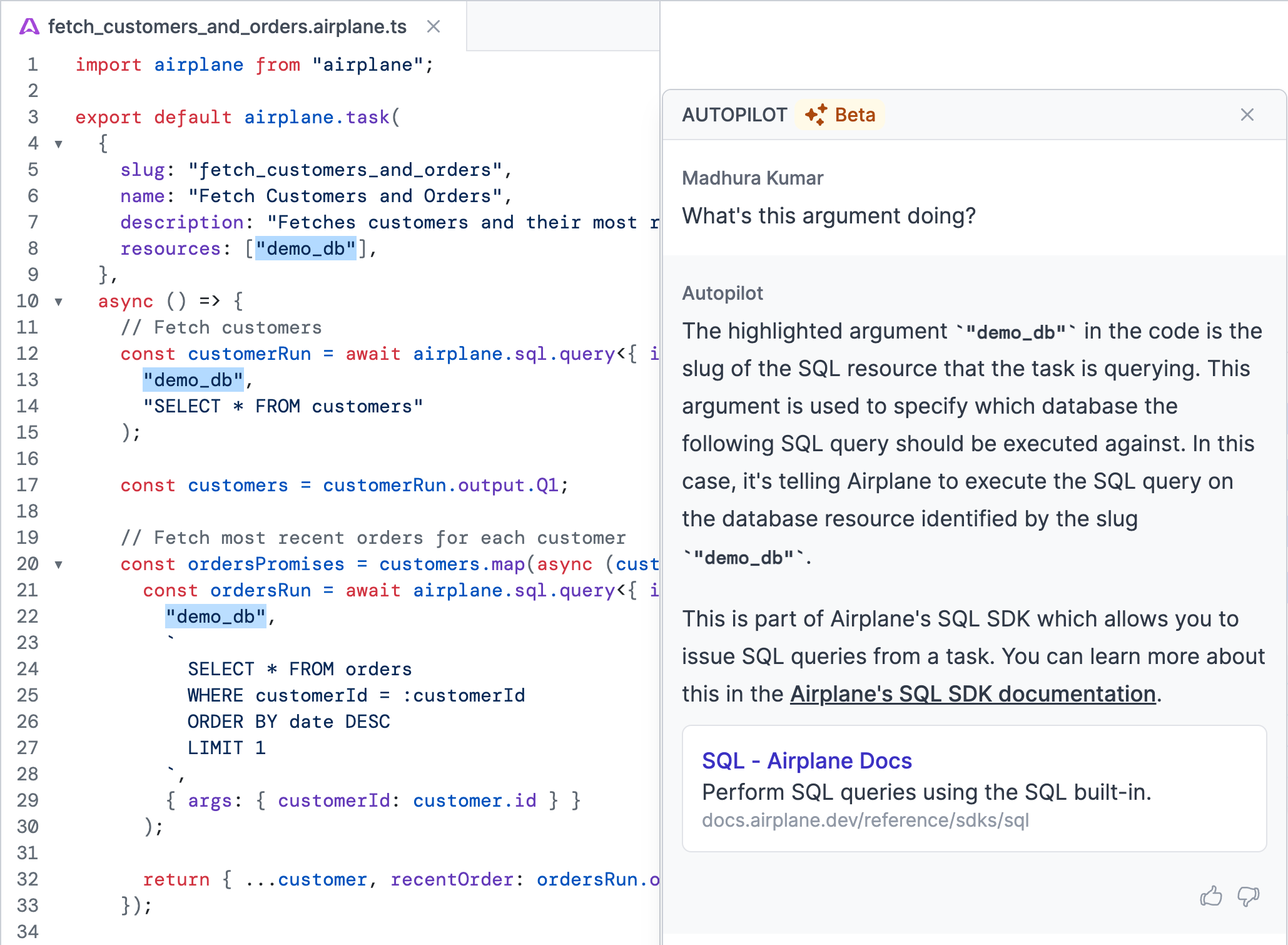
Task: Click the 'Fetch most recent orders' comment
Action: pos(373,538)
